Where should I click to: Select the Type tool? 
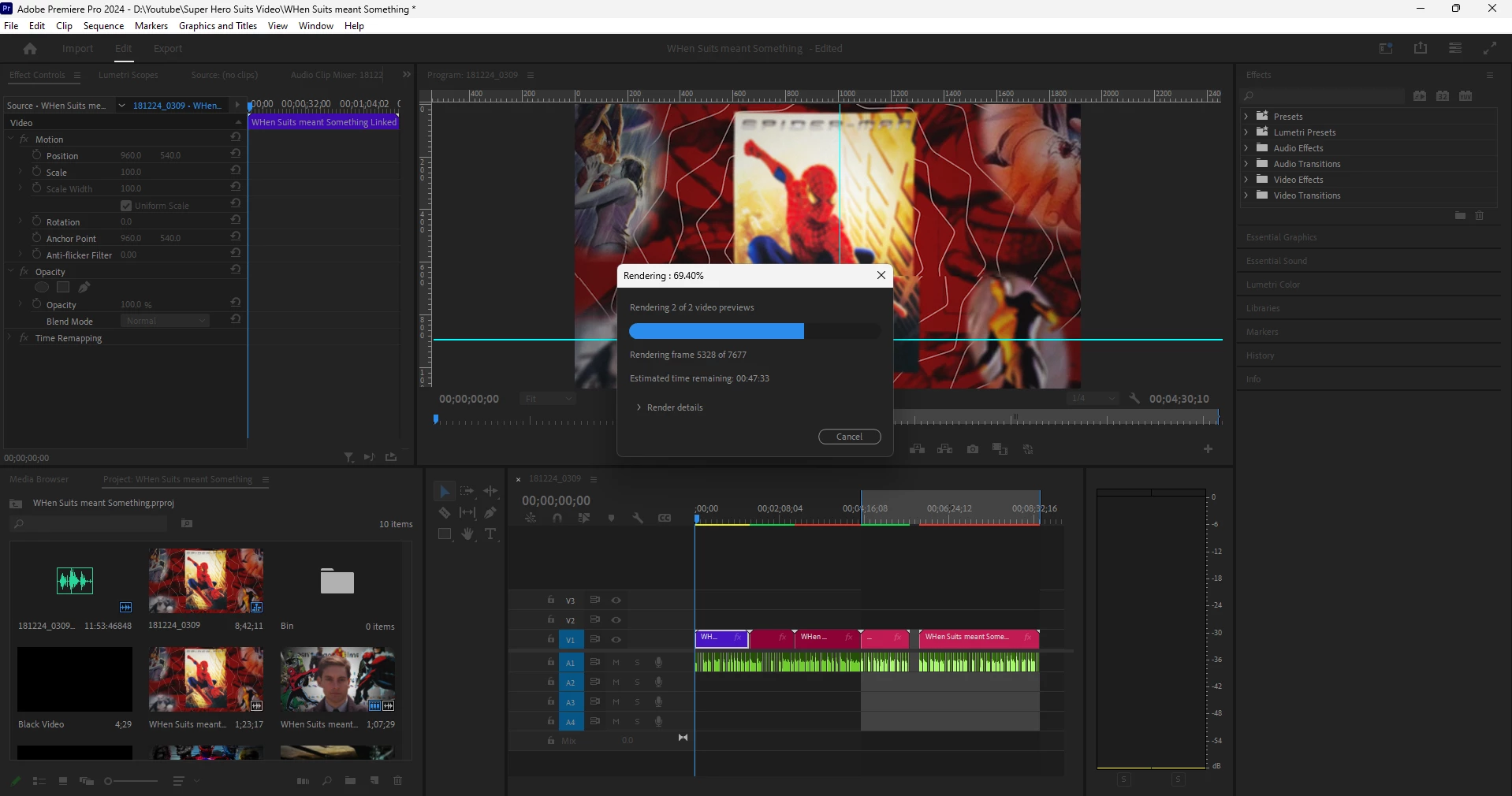tap(490, 534)
